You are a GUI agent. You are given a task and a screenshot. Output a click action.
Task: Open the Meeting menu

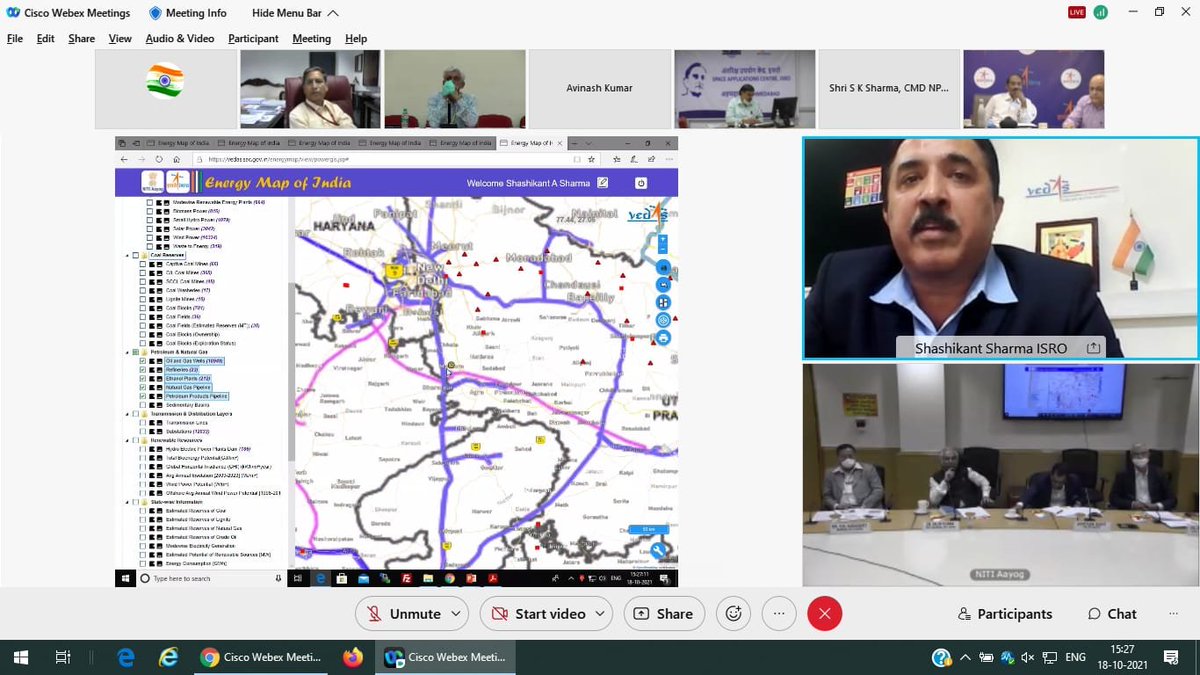[311, 38]
